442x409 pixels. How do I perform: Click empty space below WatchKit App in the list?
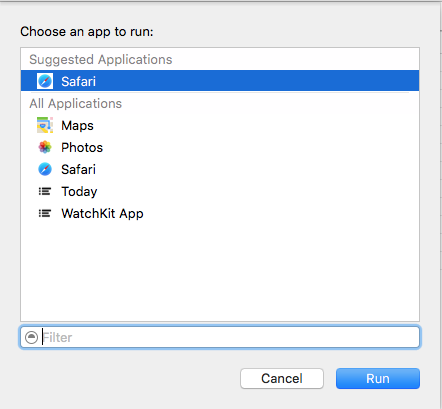pos(220,270)
